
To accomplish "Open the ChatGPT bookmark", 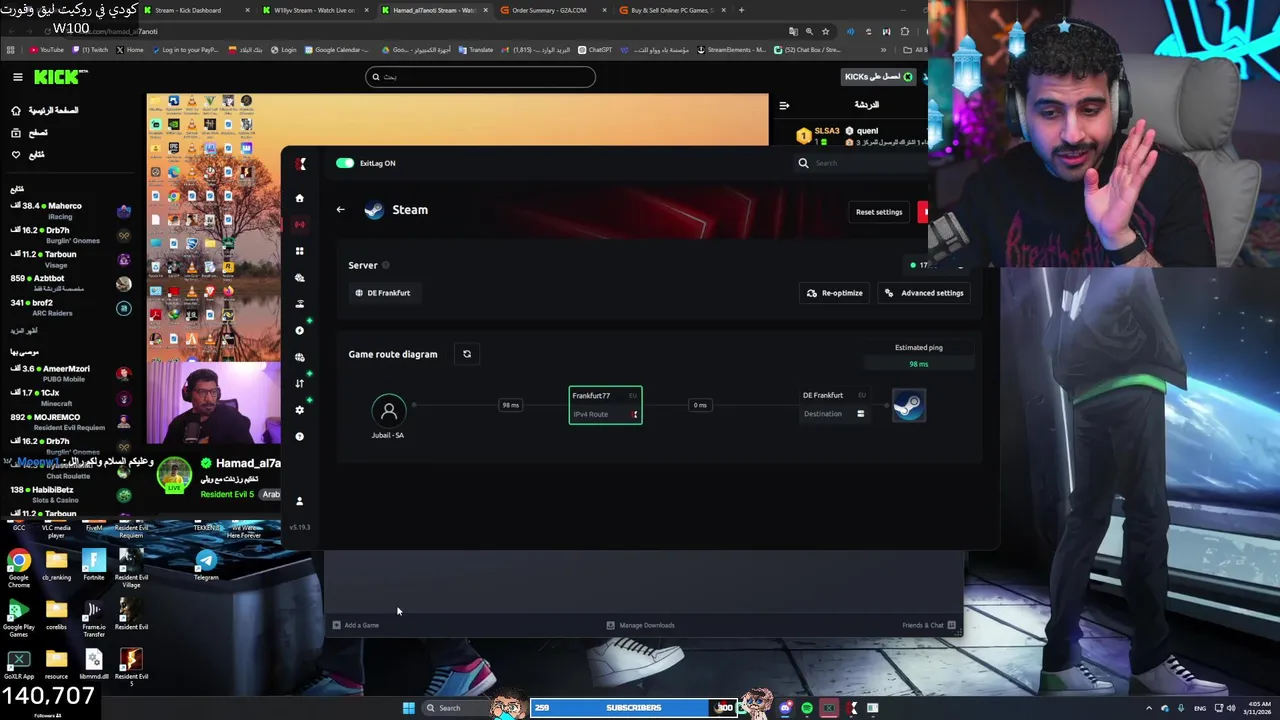I will click(x=595, y=50).
